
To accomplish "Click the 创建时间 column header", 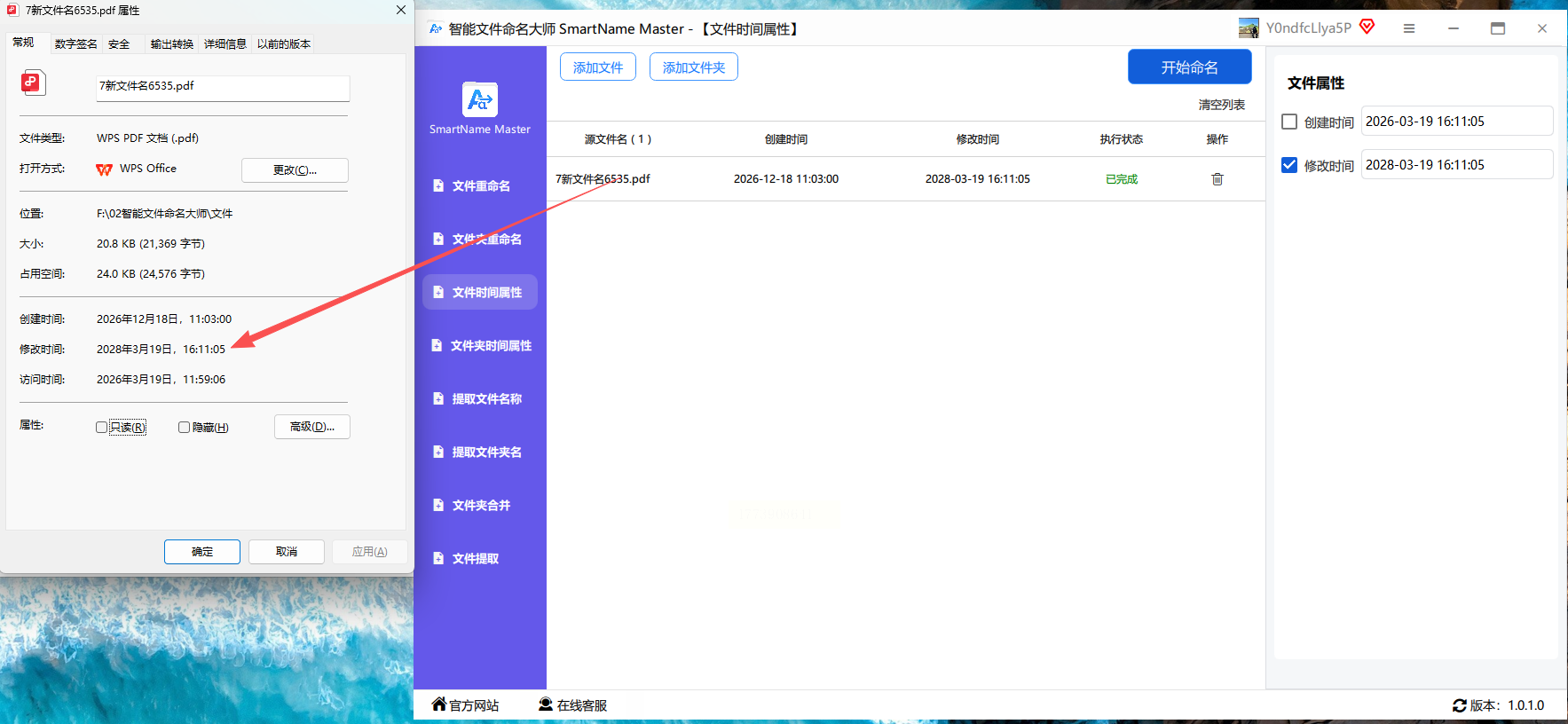I will (x=786, y=139).
